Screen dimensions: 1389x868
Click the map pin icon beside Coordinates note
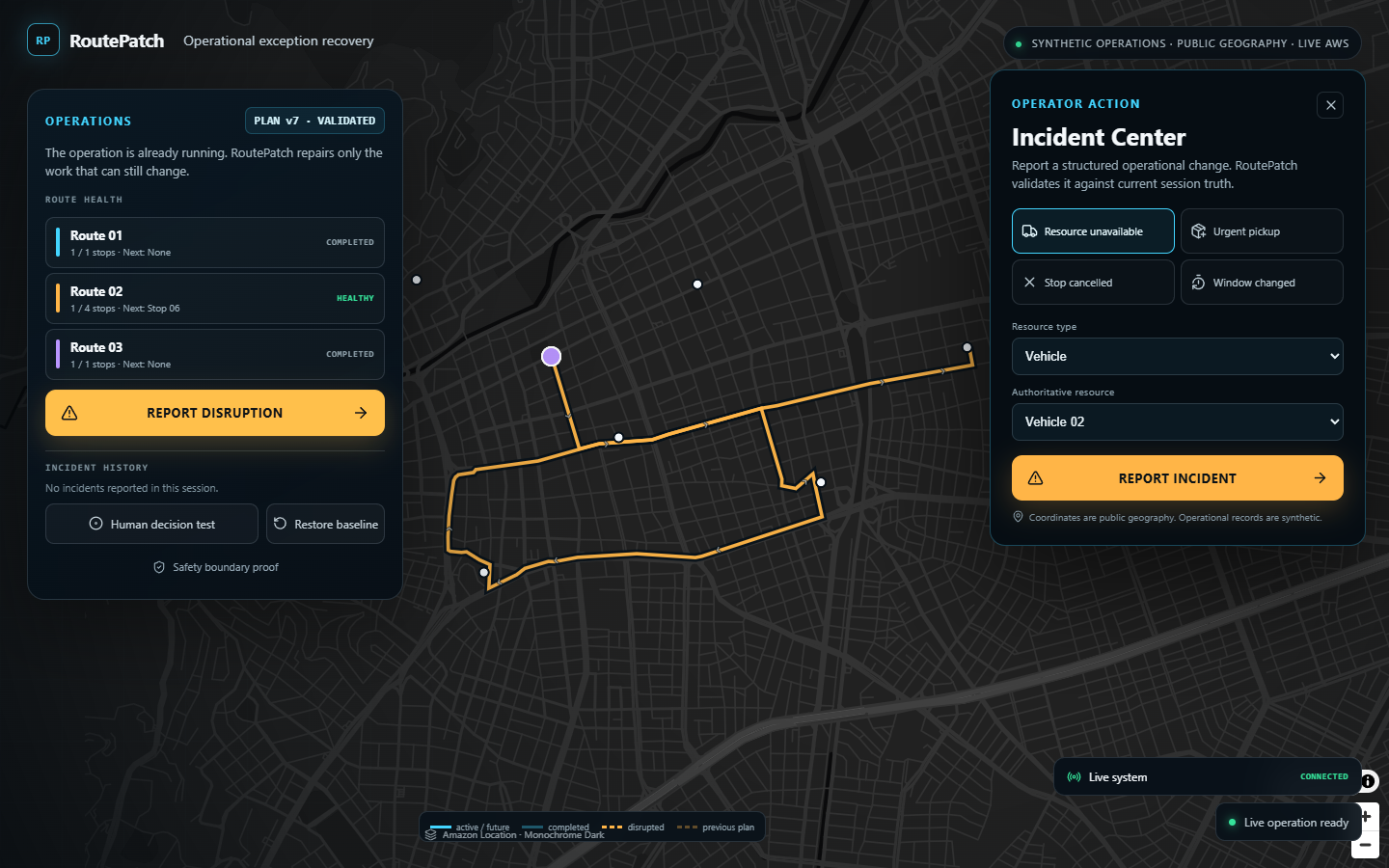pyautogui.click(x=1018, y=517)
